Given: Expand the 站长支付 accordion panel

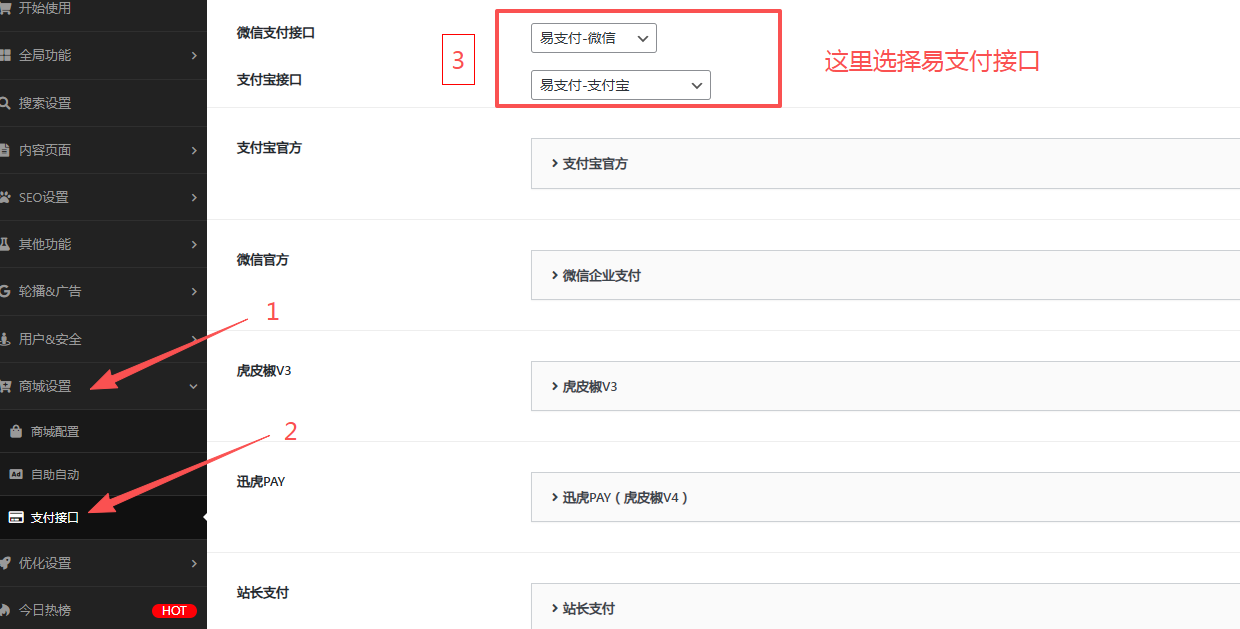Looking at the screenshot, I should pos(589,608).
